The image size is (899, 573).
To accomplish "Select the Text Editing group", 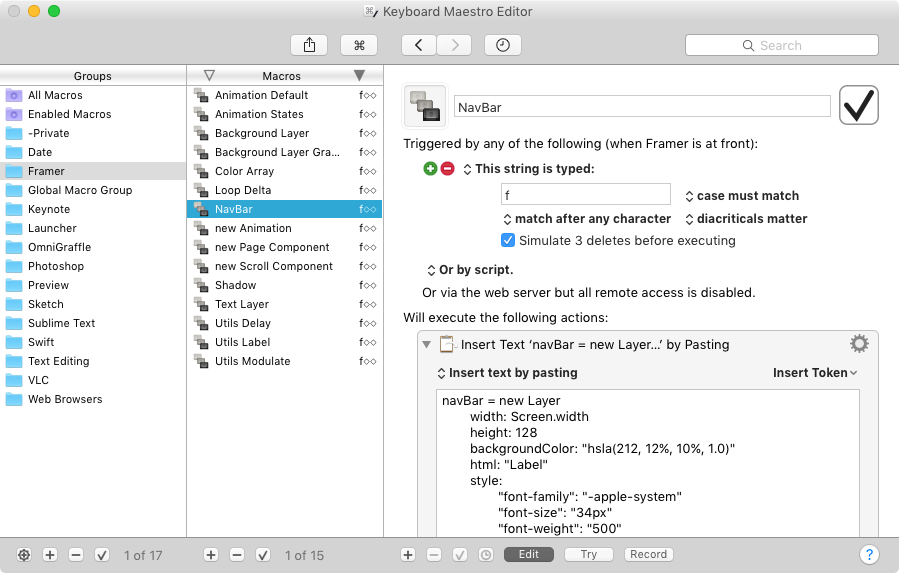I will pos(93,361).
